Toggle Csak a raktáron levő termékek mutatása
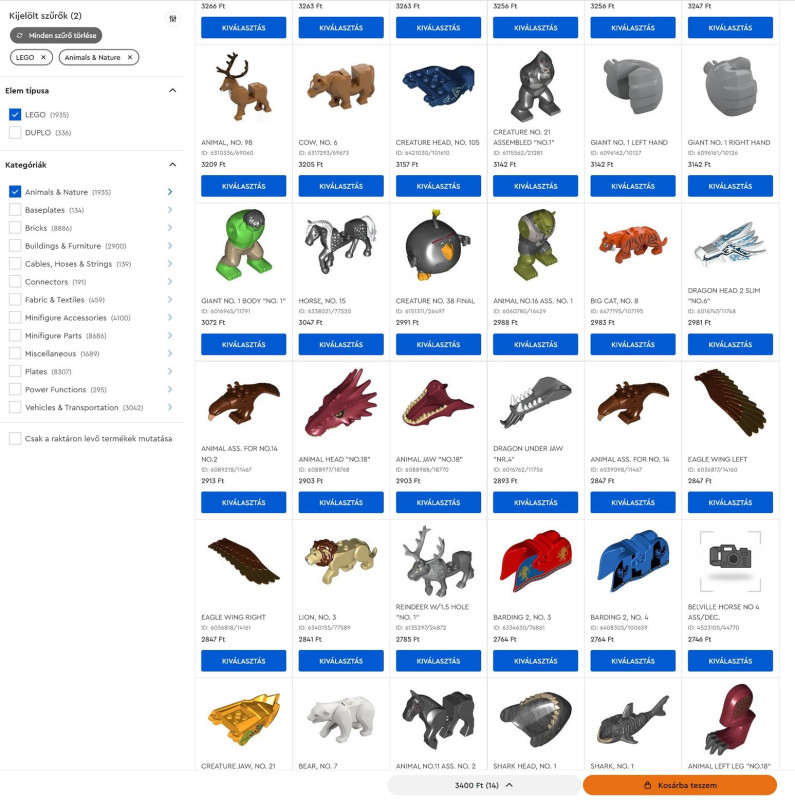This screenshot has height=800, width=795. pyautogui.click(x=15, y=438)
